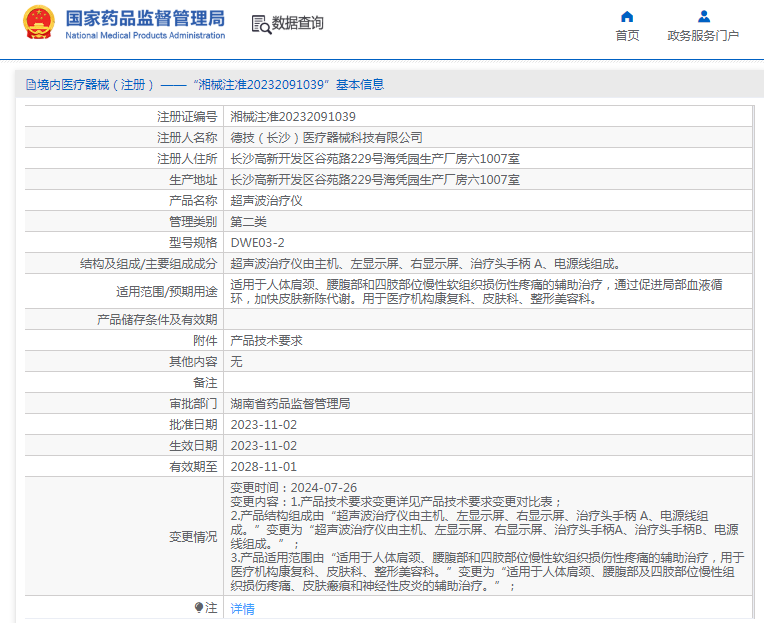Screen dimensions: 764x623
Task: Click the 产品储存条件及有效期 label
Action: click(x=156, y=320)
